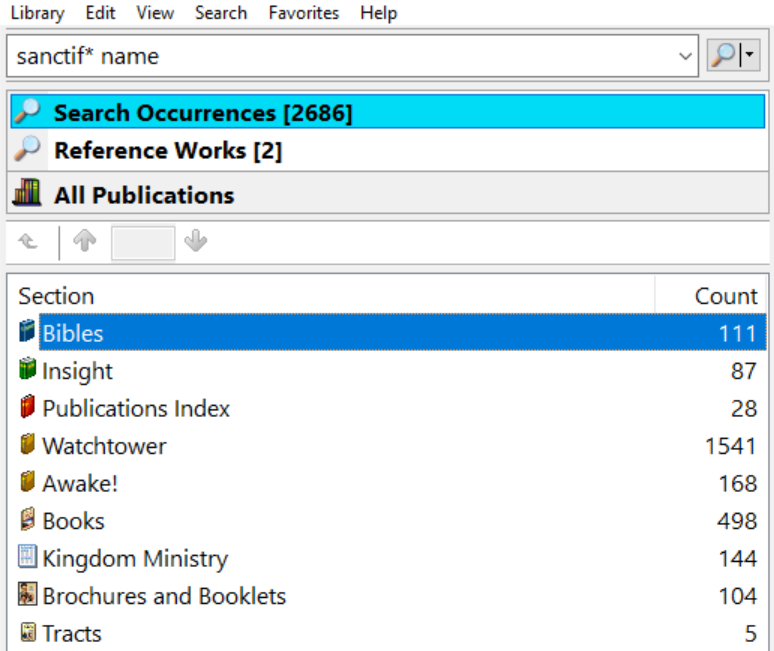Click the Tracts count 5
This screenshot has width=774, height=651.
point(751,633)
